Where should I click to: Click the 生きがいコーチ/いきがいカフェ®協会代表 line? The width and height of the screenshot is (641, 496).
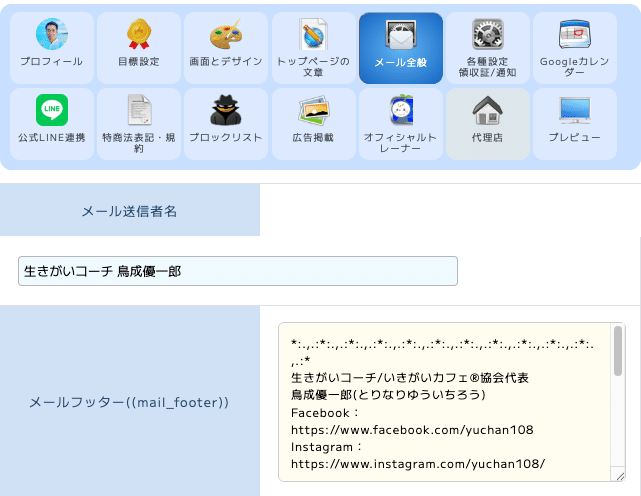coord(410,377)
